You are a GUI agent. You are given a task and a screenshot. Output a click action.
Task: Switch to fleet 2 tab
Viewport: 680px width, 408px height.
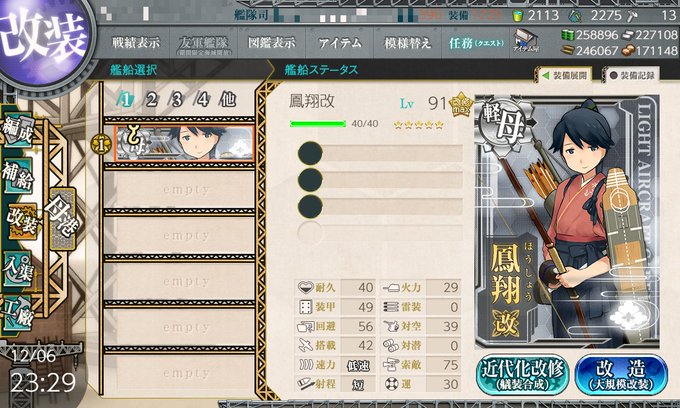[x=151, y=100]
